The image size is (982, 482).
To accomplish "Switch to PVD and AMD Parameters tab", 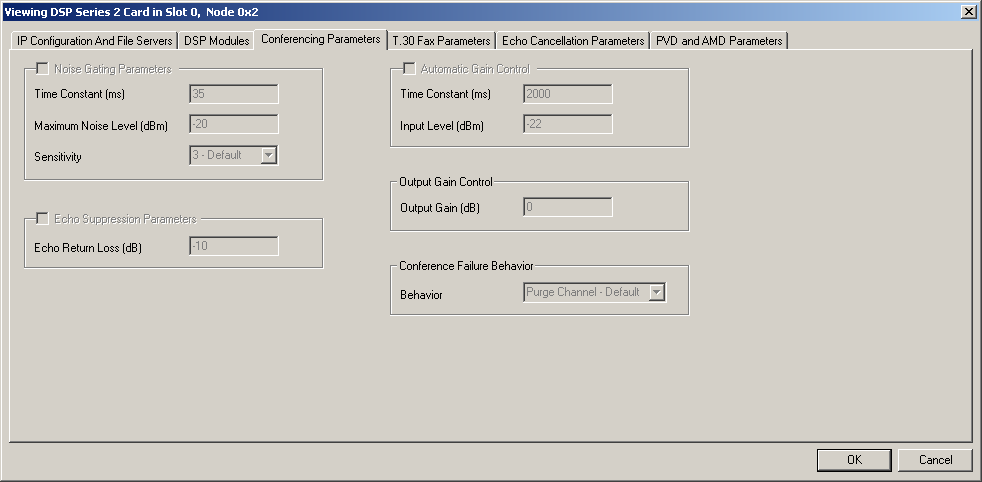I will (719, 41).
